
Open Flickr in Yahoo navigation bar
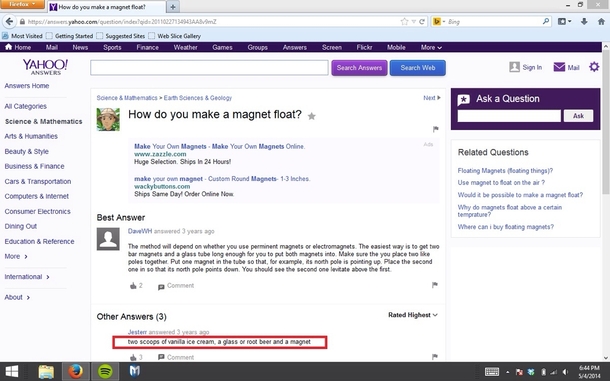coord(364,47)
